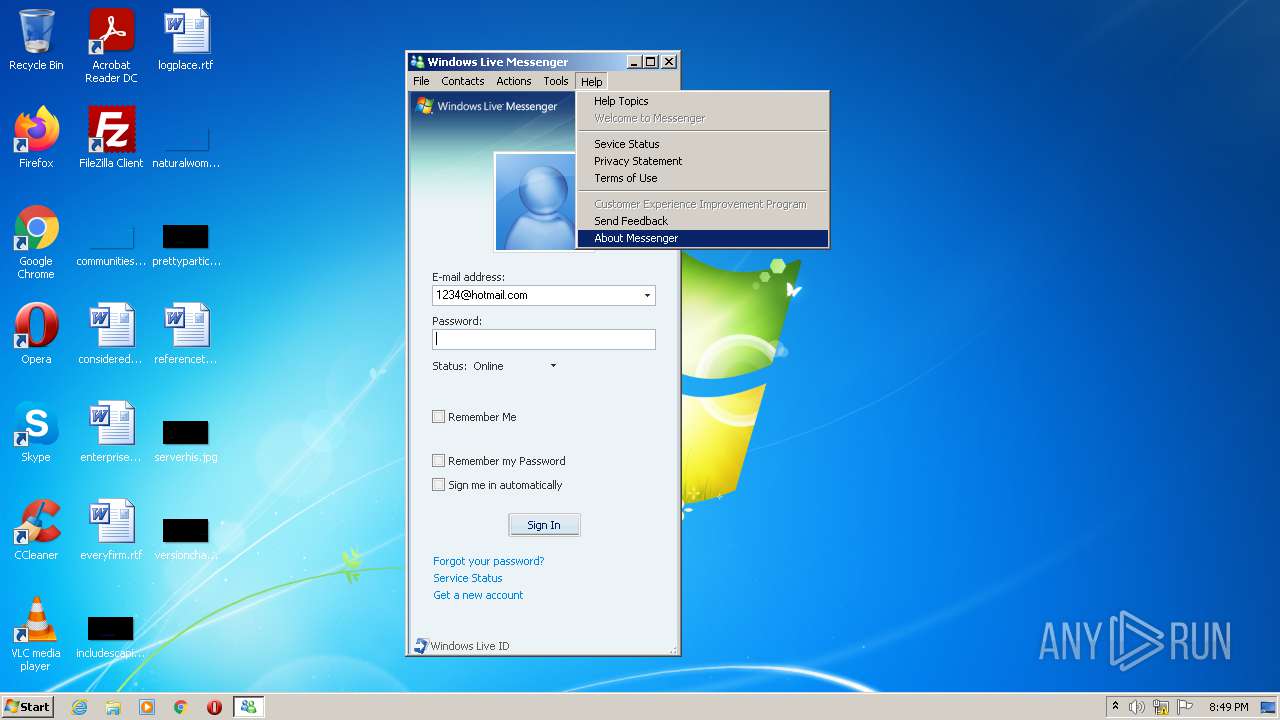1280x720 pixels.
Task: Follow Forgot your password link
Action: tap(488, 561)
